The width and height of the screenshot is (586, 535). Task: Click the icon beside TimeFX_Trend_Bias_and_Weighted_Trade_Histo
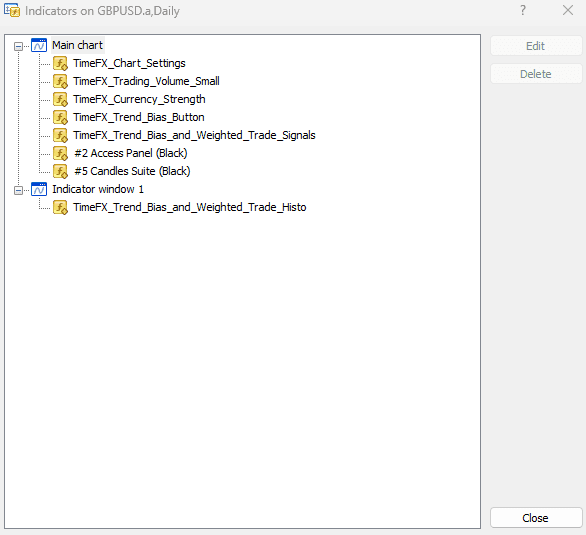coord(60,207)
